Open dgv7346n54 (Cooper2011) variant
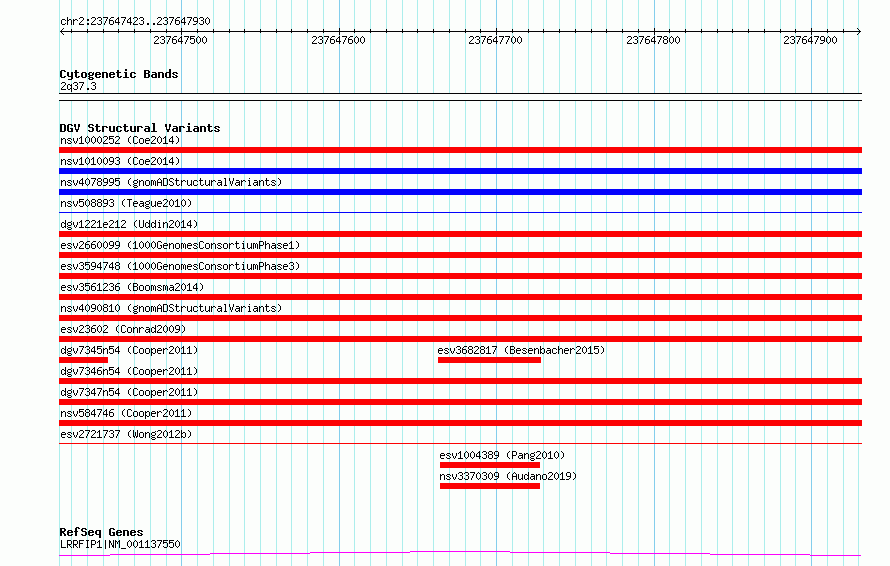Image resolution: width=890 pixels, height=566 pixels. click(129, 371)
